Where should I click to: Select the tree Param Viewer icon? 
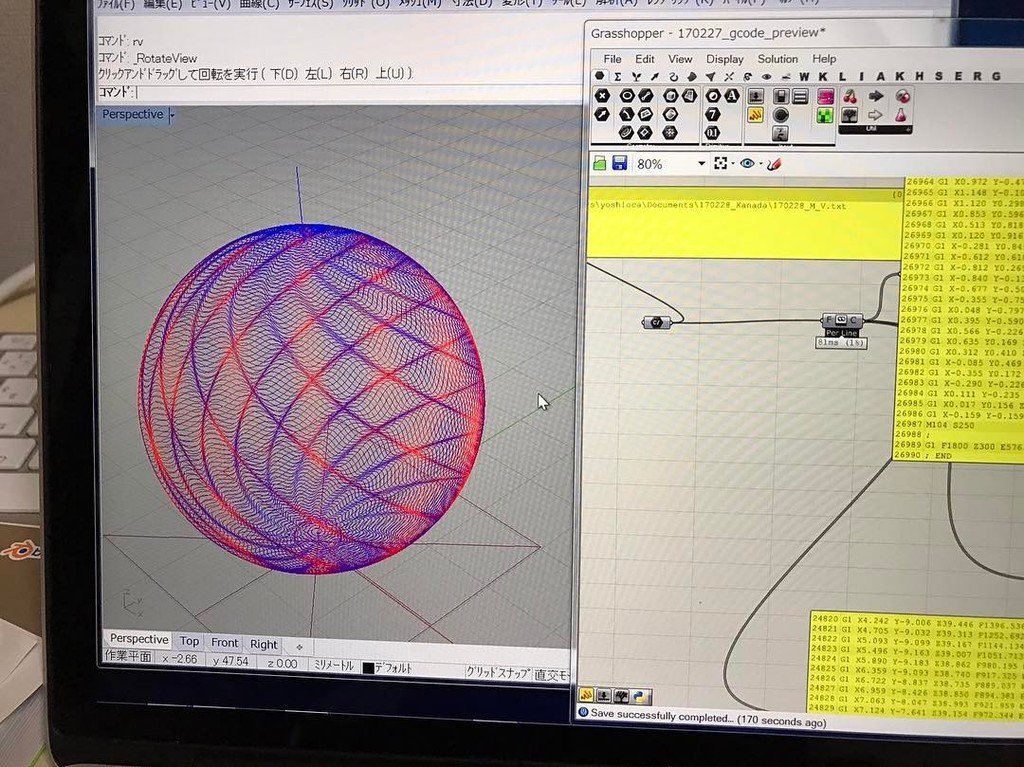(x=850, y=116)
